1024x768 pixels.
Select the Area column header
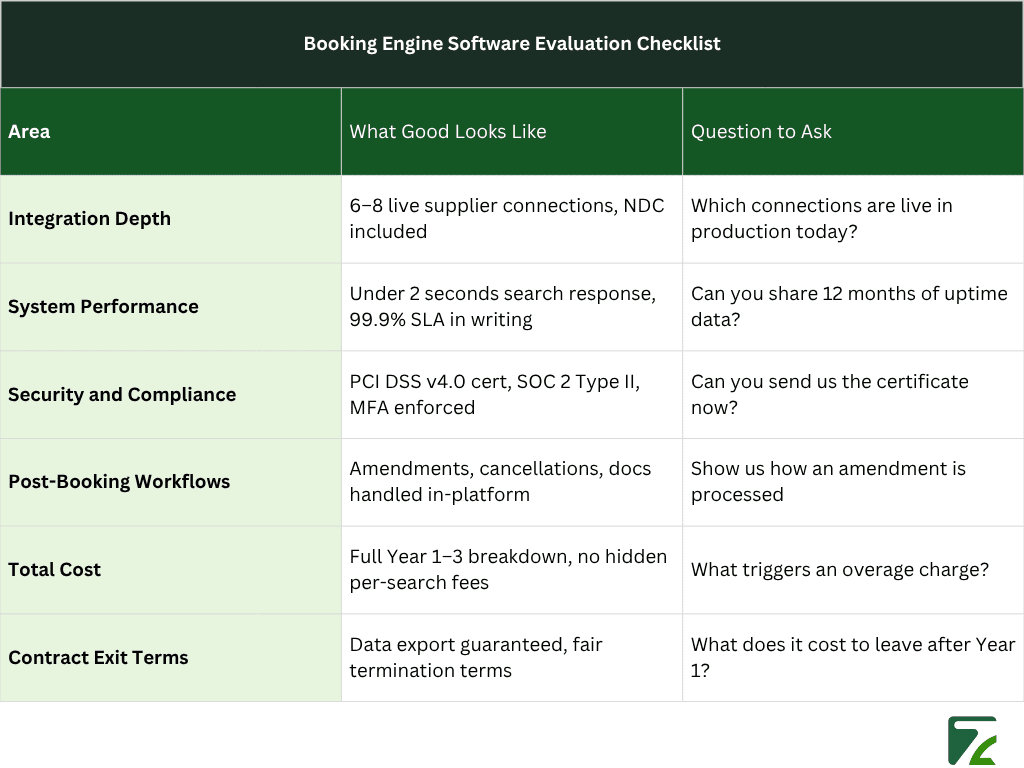29,131
